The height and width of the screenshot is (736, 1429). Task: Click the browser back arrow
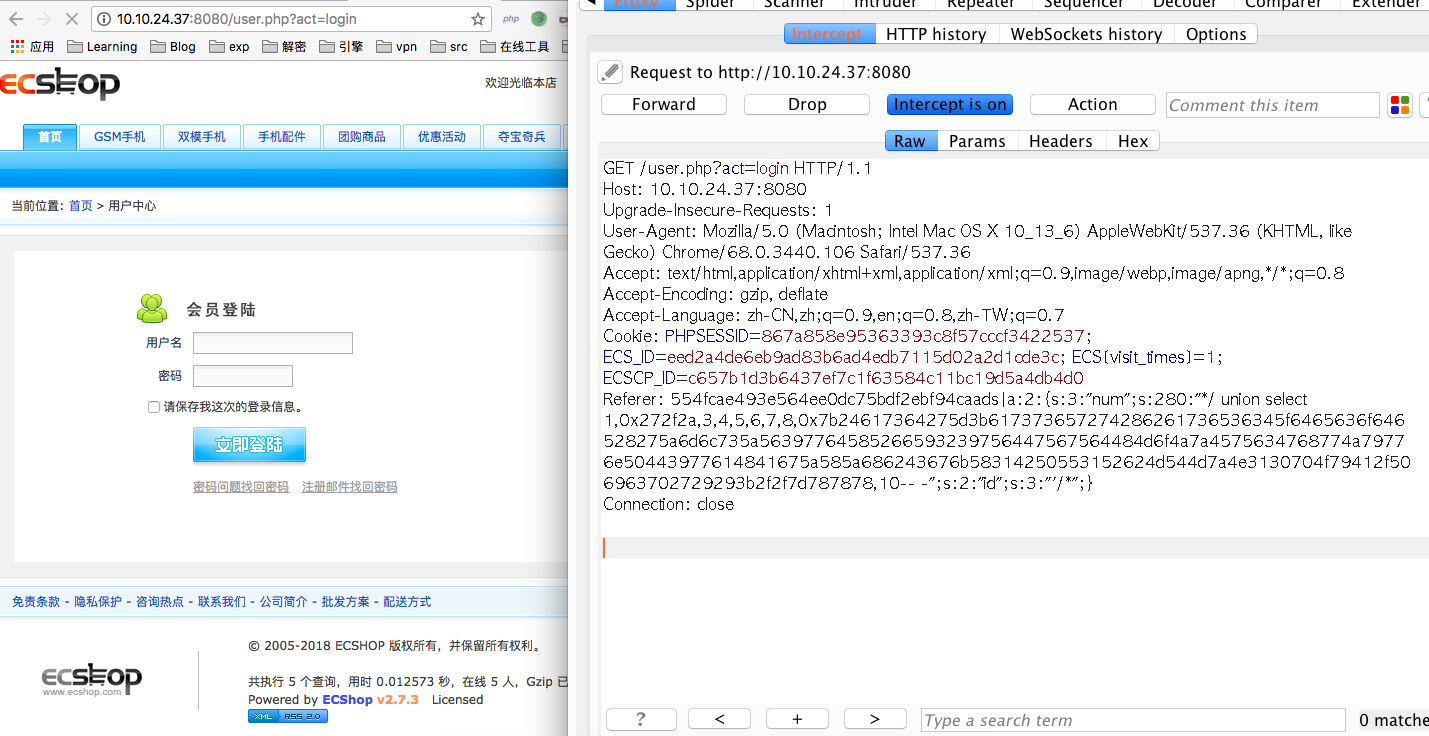click(x=16, y=19)
